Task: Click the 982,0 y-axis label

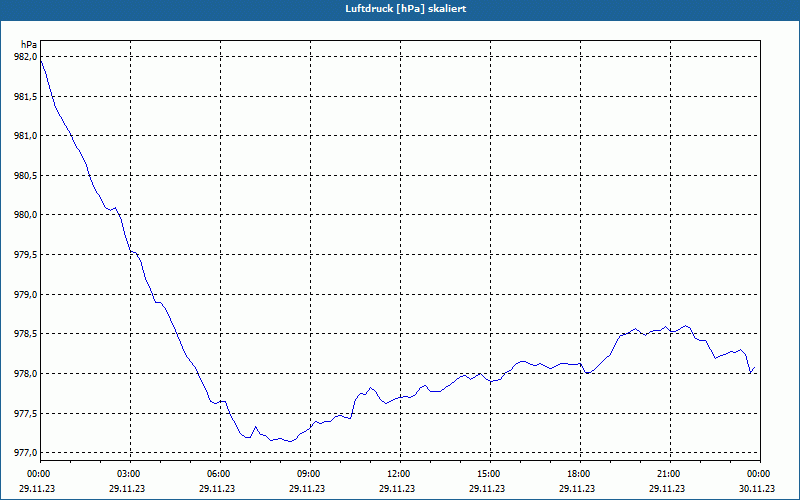Action: coord(25,57)
